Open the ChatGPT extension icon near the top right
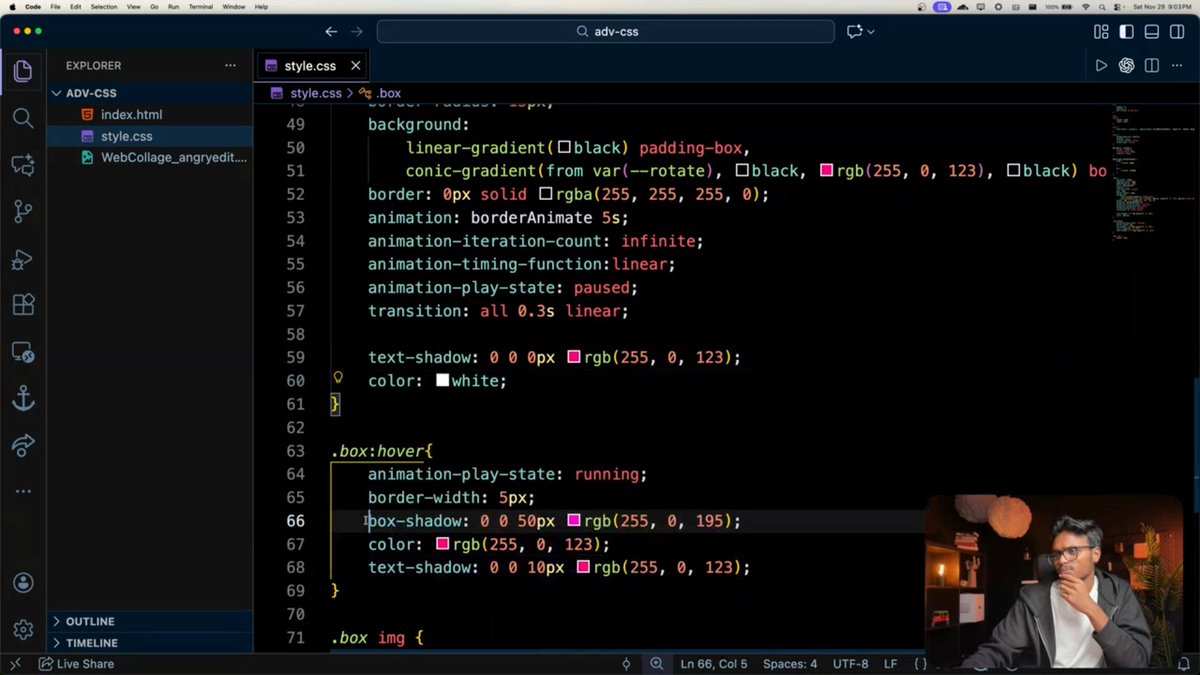This screenshot has width=1200, height=675. pos(1128,65)
